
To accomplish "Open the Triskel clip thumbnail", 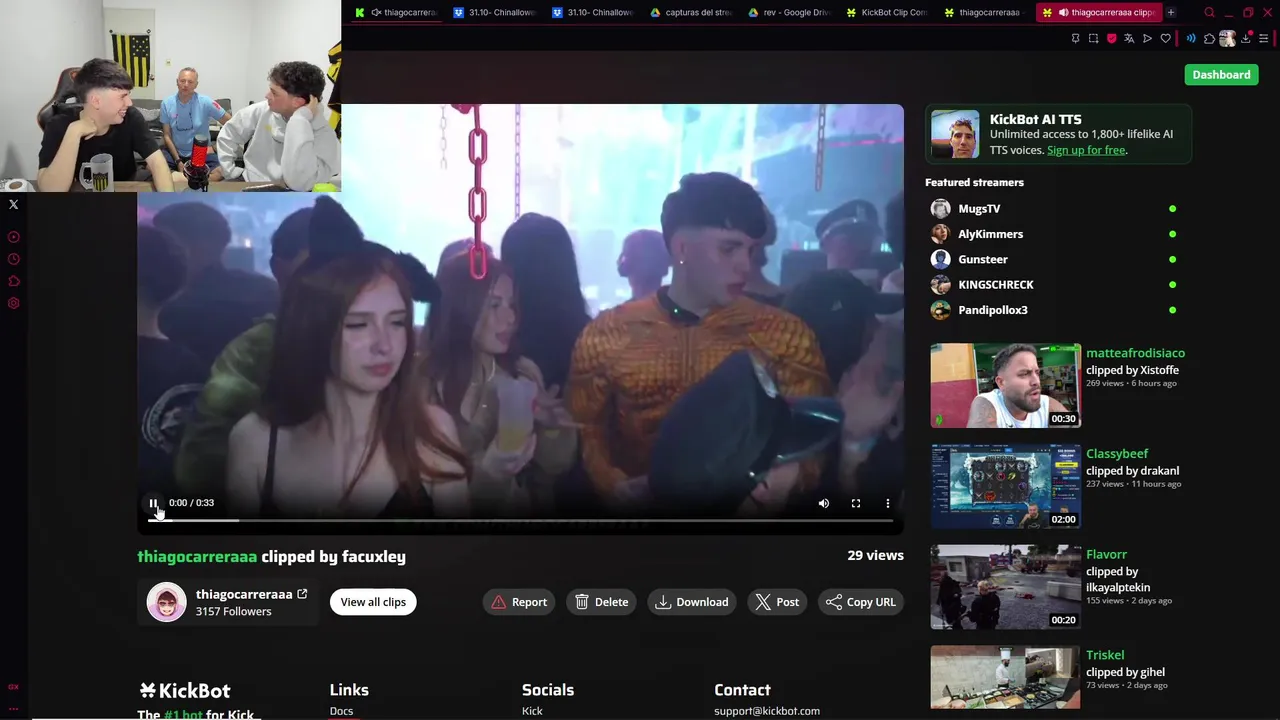I will 1005,677.
